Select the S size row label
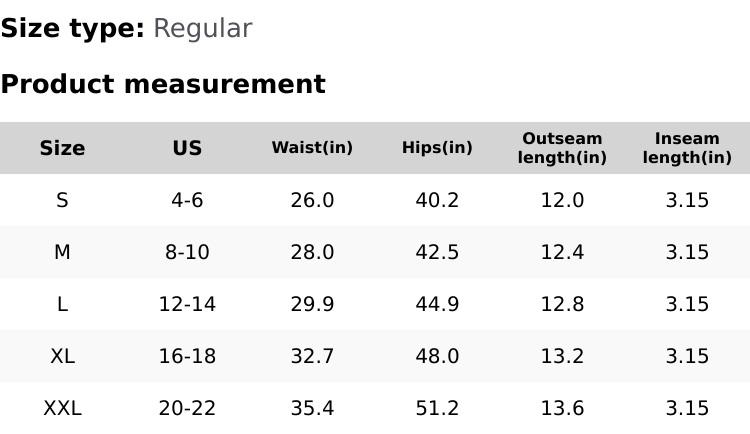This screenshot has height=434, width=750. 62,200
